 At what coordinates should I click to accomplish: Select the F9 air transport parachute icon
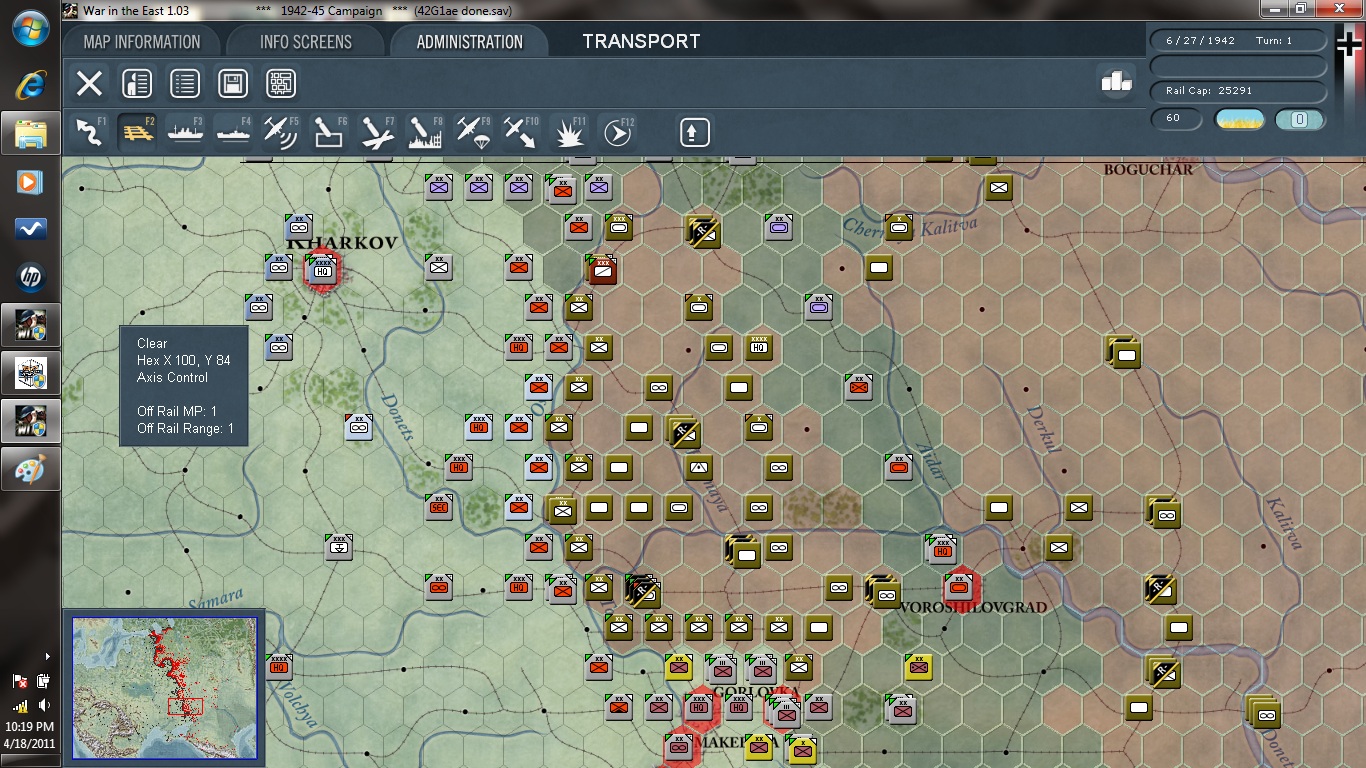[x=473, y=131]
